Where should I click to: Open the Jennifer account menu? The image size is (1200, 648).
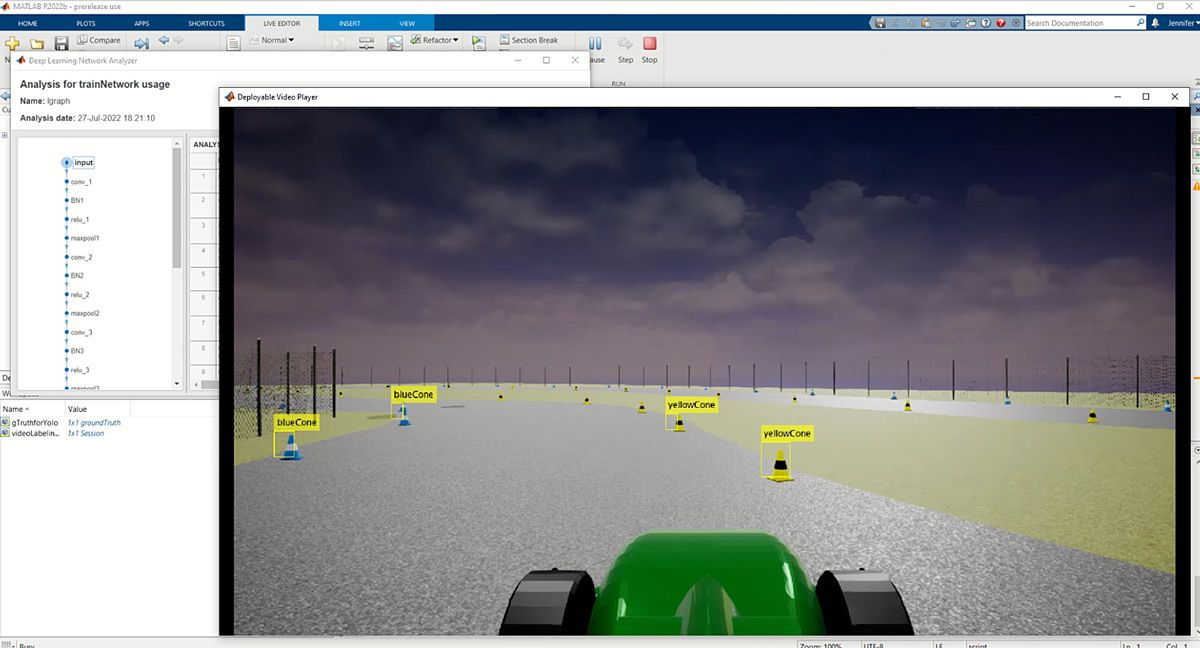coord(1180,21)
